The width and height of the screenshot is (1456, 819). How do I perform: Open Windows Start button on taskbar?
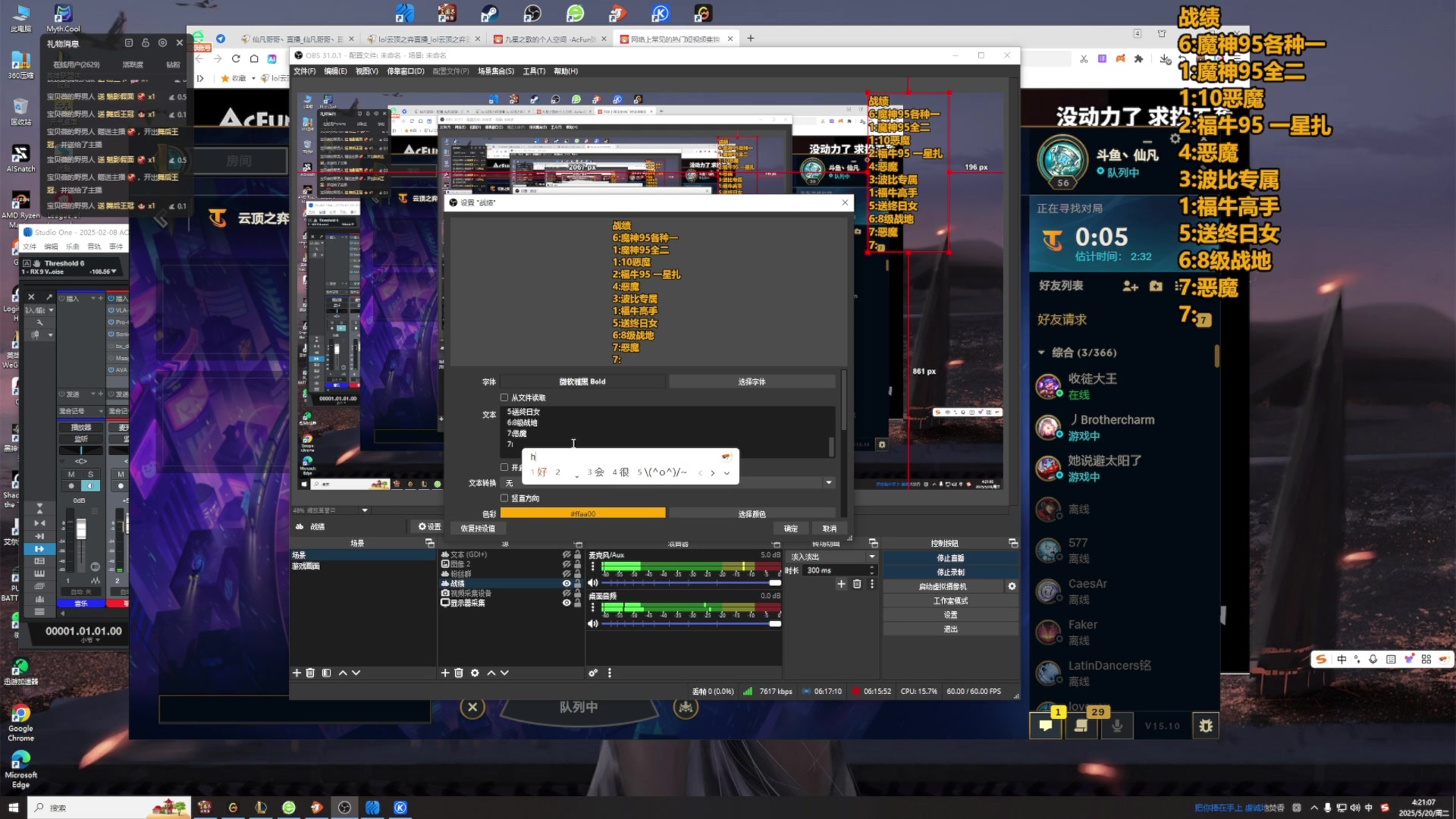(x=13, y=807)
